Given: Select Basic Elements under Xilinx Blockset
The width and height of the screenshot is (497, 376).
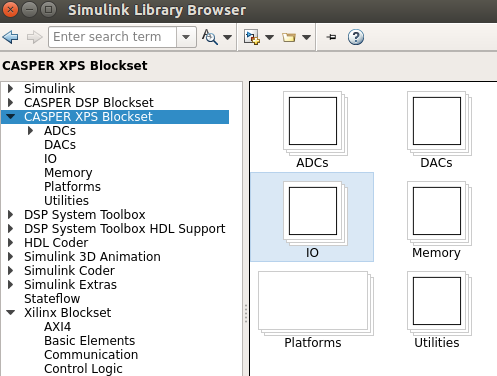Looking at the screenshot, I should coord(90,341).
